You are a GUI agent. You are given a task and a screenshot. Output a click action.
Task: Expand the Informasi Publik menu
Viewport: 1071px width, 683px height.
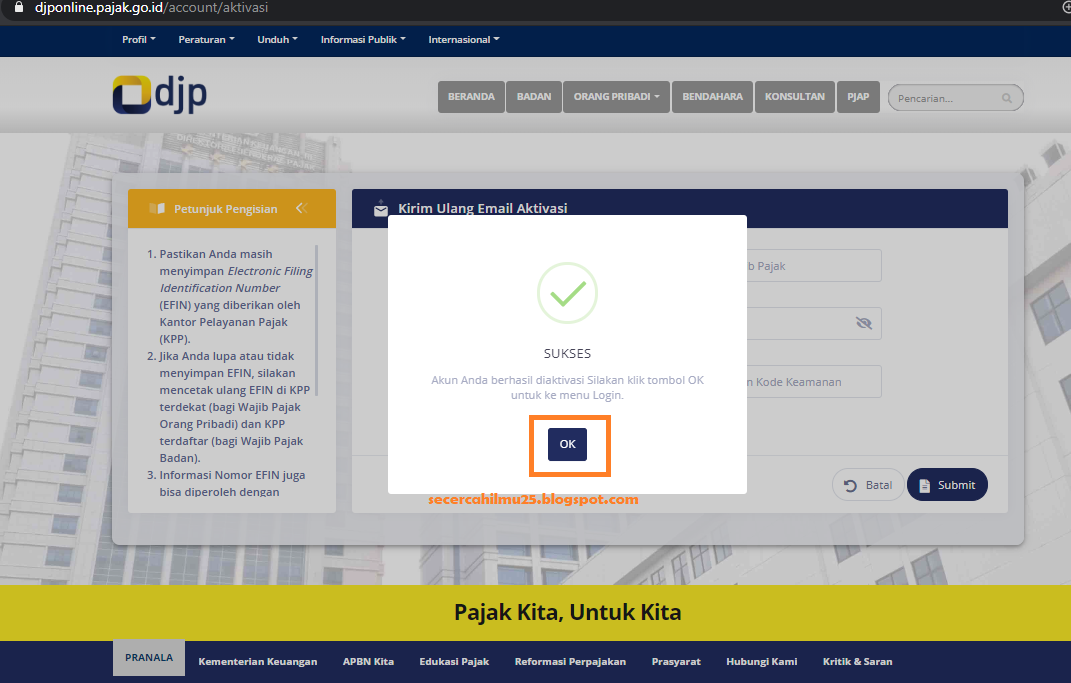(363, 40)
